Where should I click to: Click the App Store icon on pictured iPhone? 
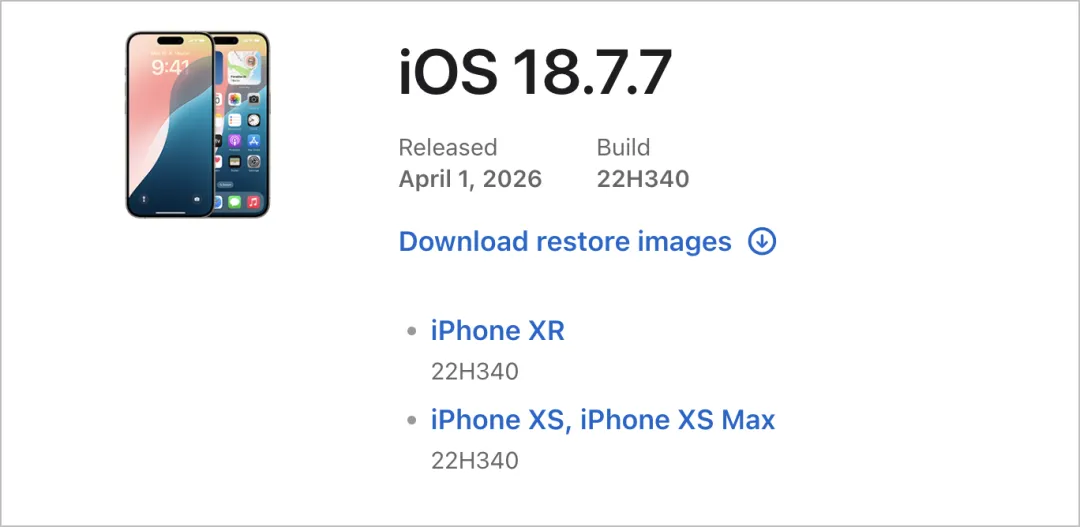pos(254,140)
